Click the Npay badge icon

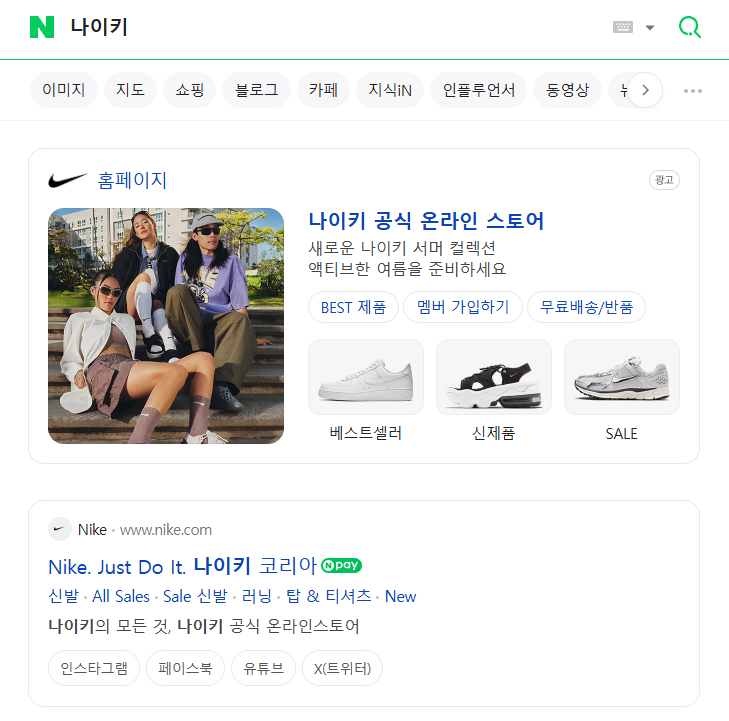tap(341, 565)
